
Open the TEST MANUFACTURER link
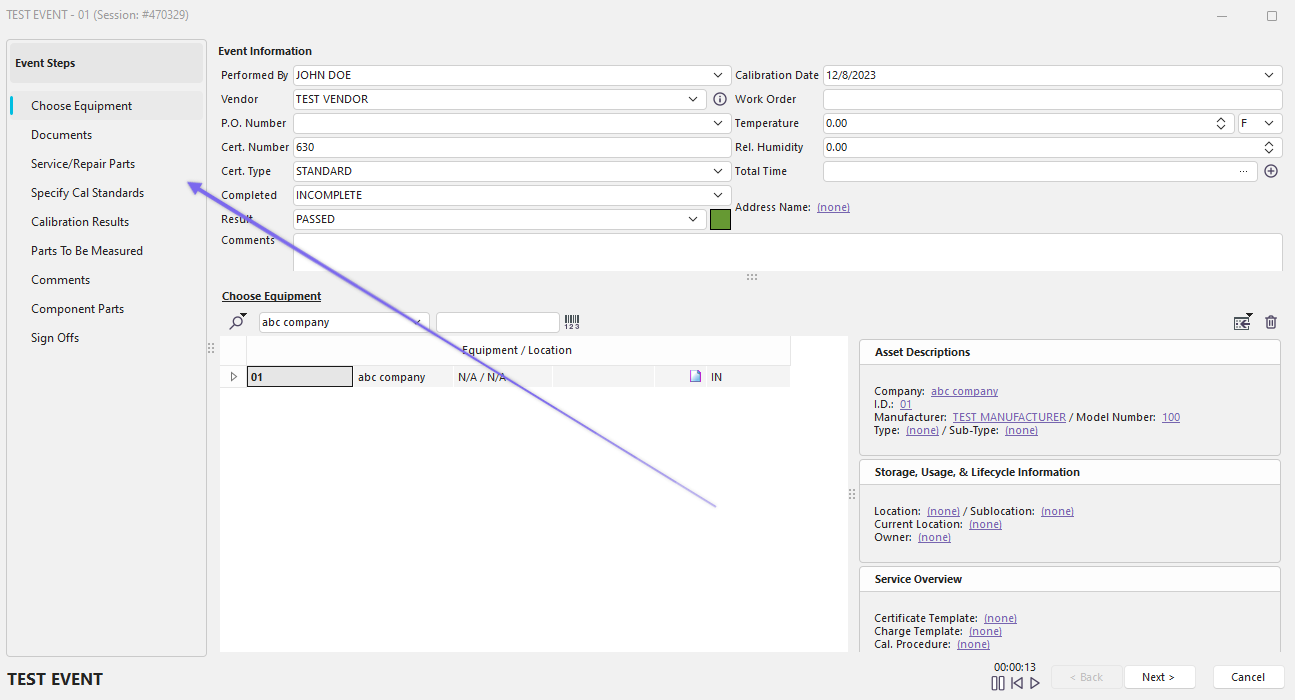1008,417
